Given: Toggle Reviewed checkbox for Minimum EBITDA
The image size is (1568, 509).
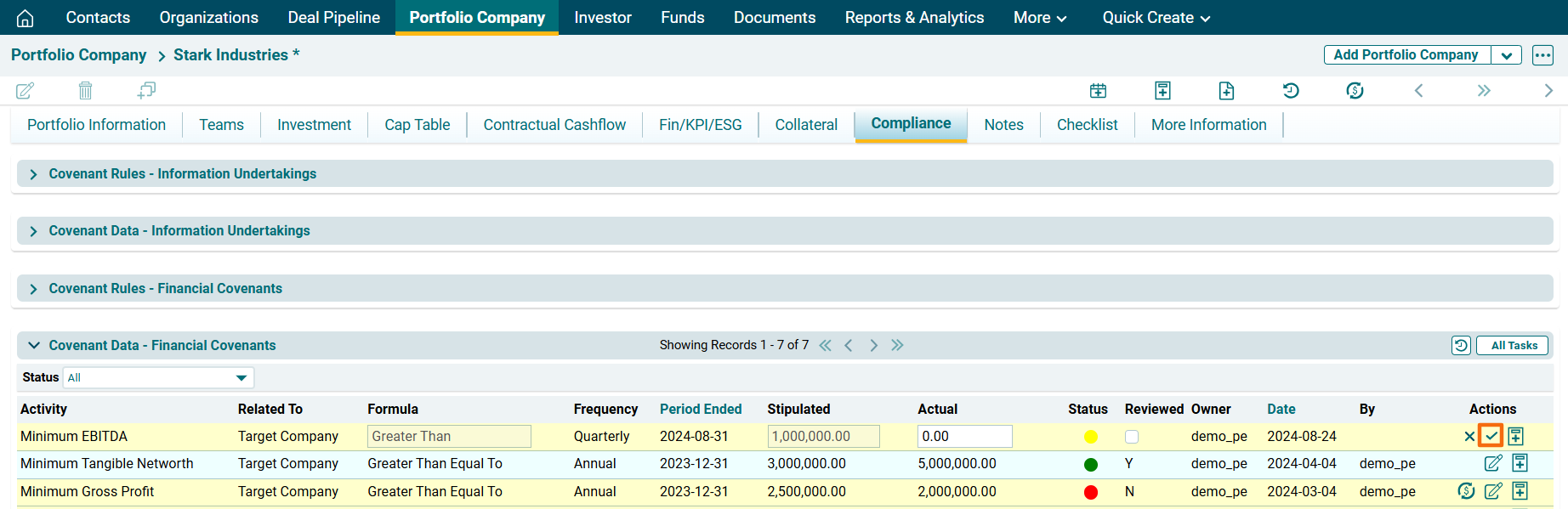Looking at the screenshot, I should 1131,437.
